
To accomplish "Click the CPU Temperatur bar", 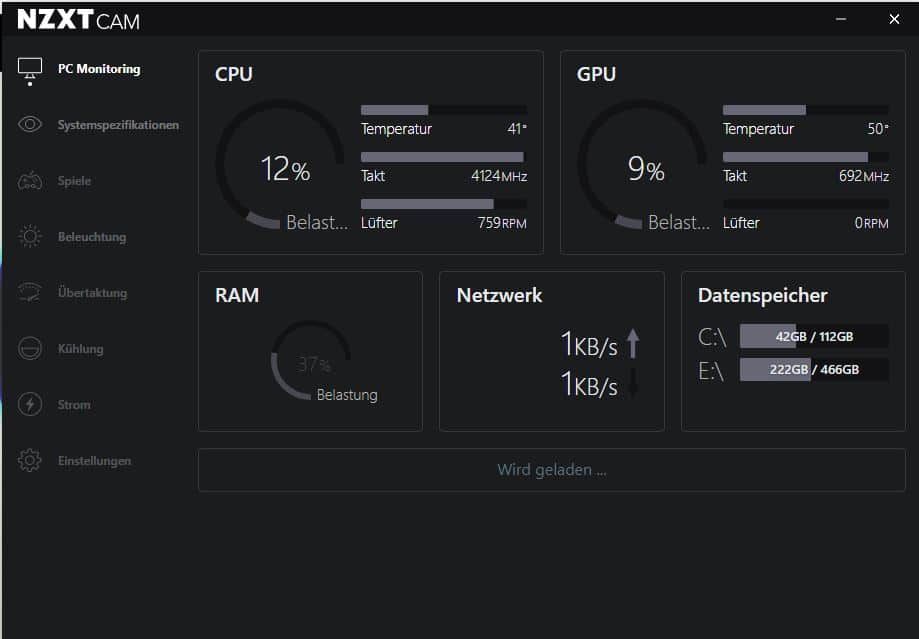I will click(x=443, y=110).
